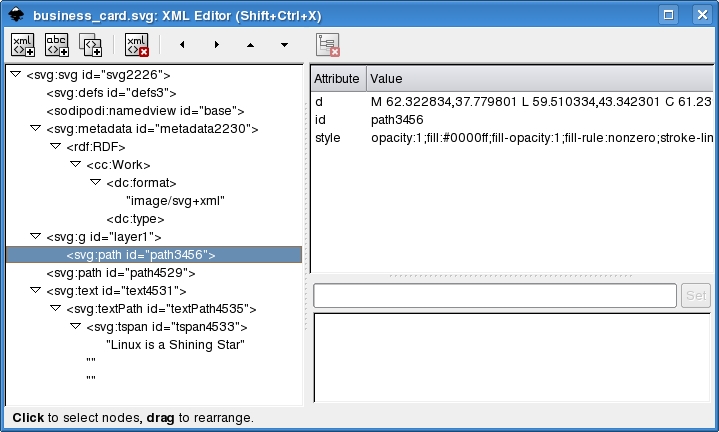
Task: Click the delete attribute icon
Action: pos(328,45)
